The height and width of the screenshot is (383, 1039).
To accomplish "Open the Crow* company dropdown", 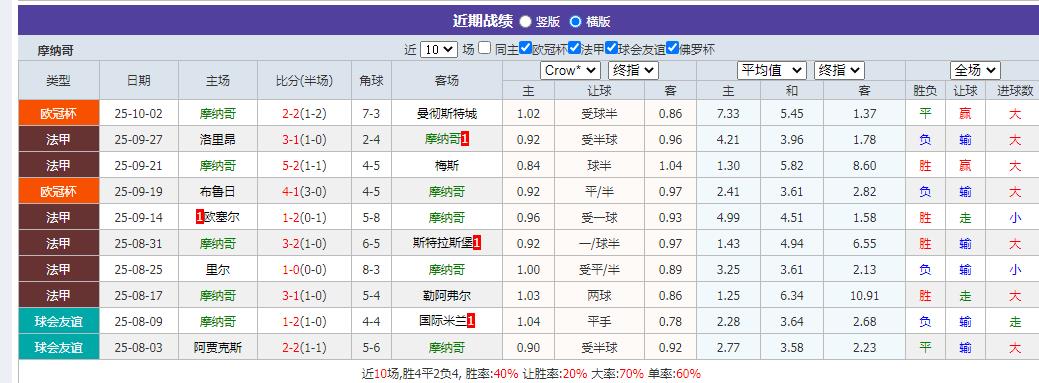I will pyautogui.click(x=571, y=70).
